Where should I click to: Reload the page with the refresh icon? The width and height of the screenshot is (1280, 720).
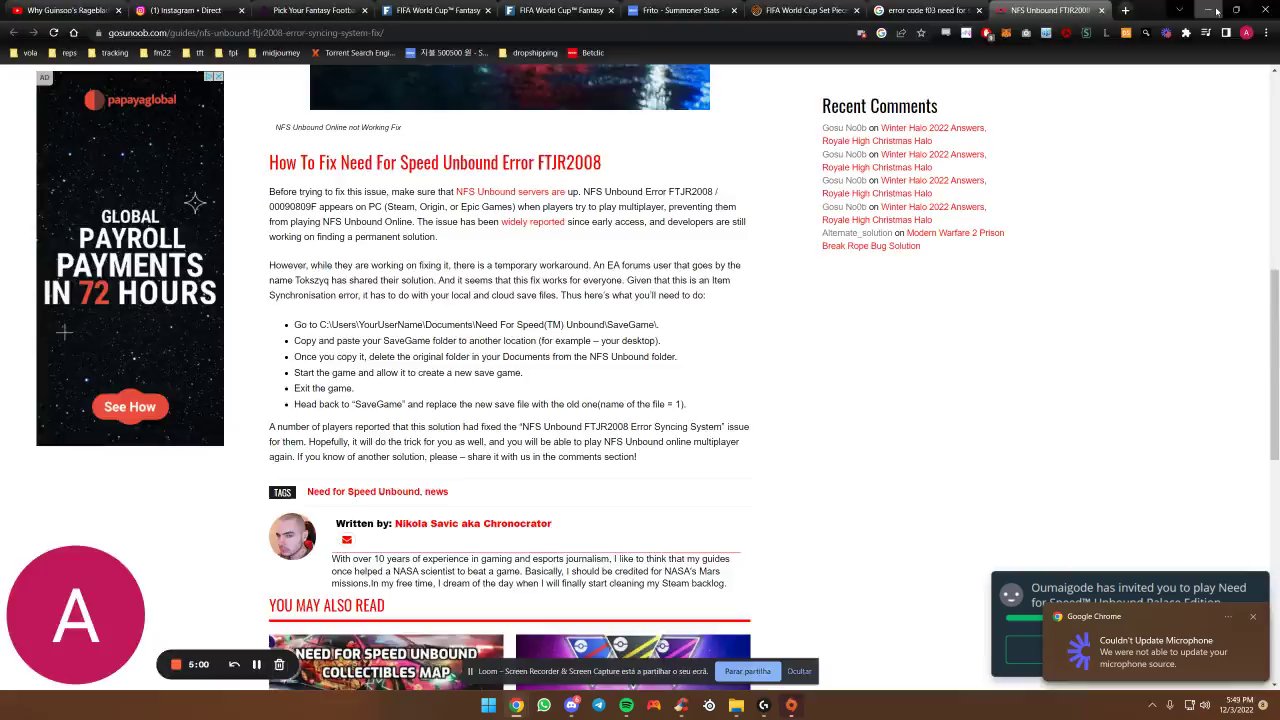(53, 32)
